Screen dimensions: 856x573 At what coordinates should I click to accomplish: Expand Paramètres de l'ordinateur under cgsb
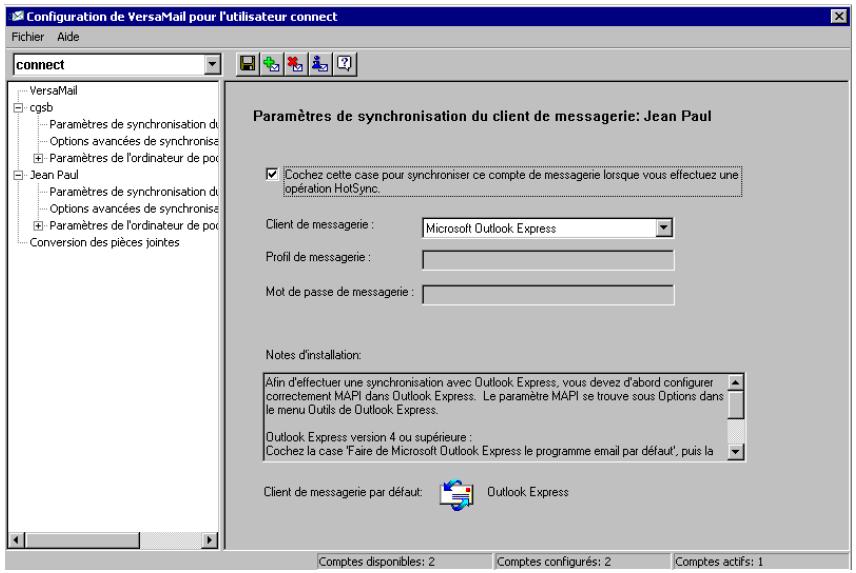pos(38,158)
